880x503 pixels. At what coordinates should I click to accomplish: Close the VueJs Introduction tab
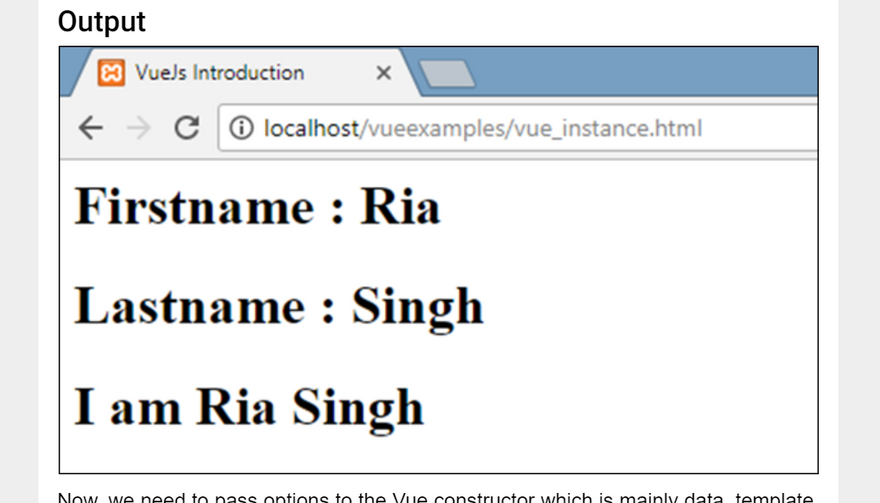(x=383, y=73)
